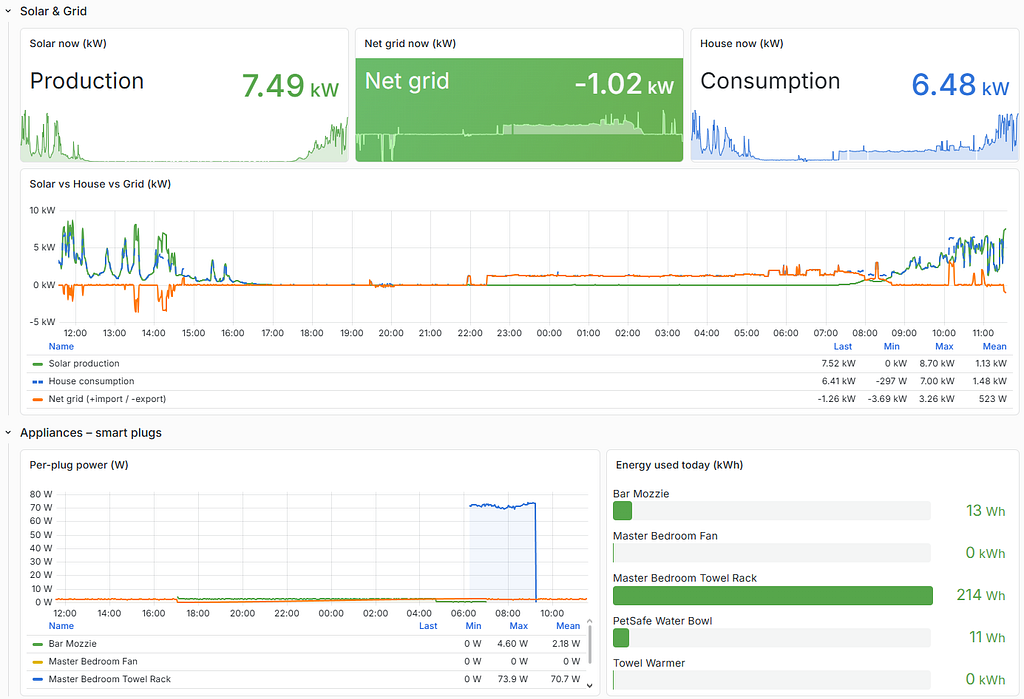Toggle the Bar Mozzie series in Per-plug legend
The height and width of the screenshot is (699, 1024).
tap(72, 644)
